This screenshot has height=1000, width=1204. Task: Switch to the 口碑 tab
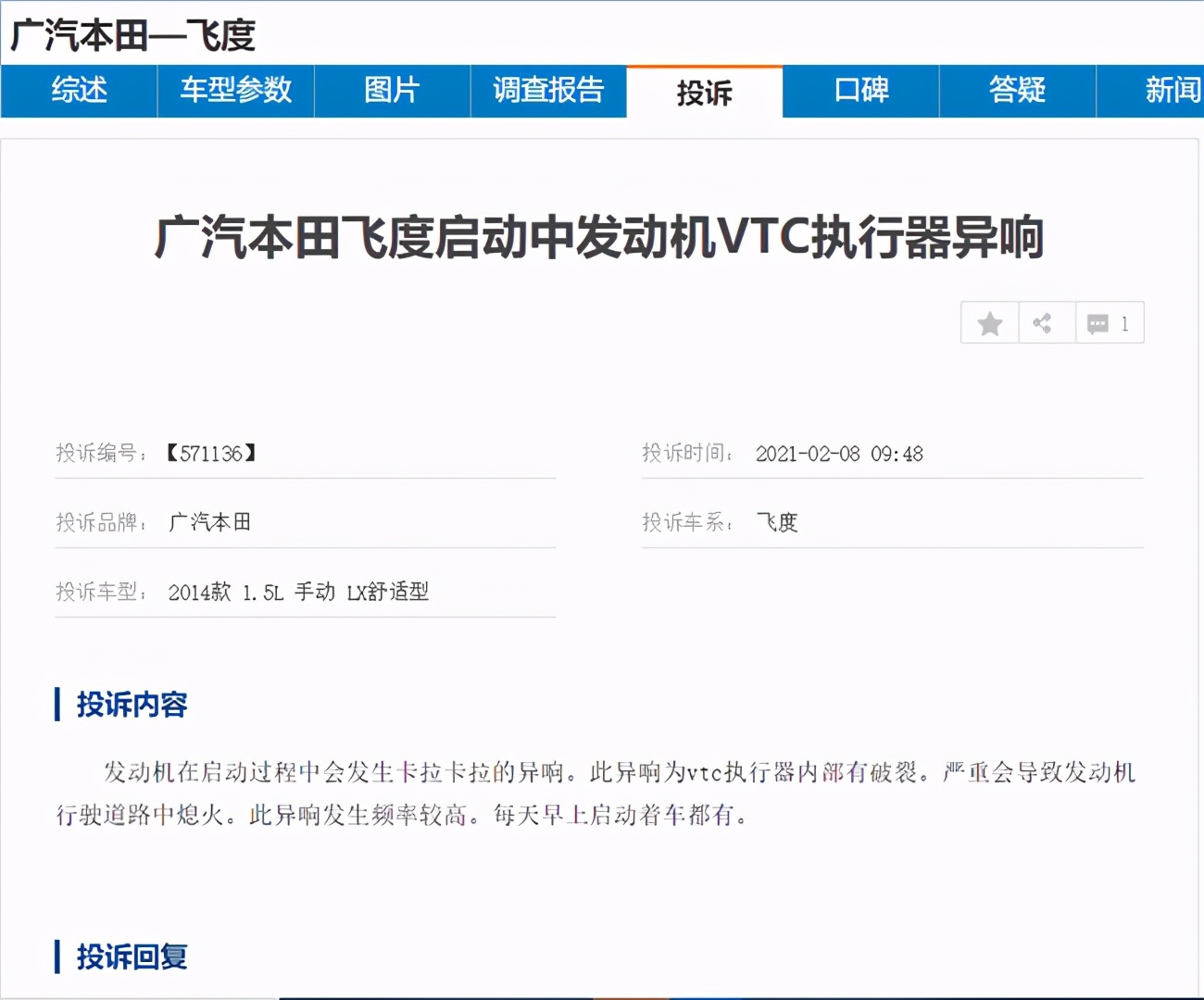pos(859,91)
